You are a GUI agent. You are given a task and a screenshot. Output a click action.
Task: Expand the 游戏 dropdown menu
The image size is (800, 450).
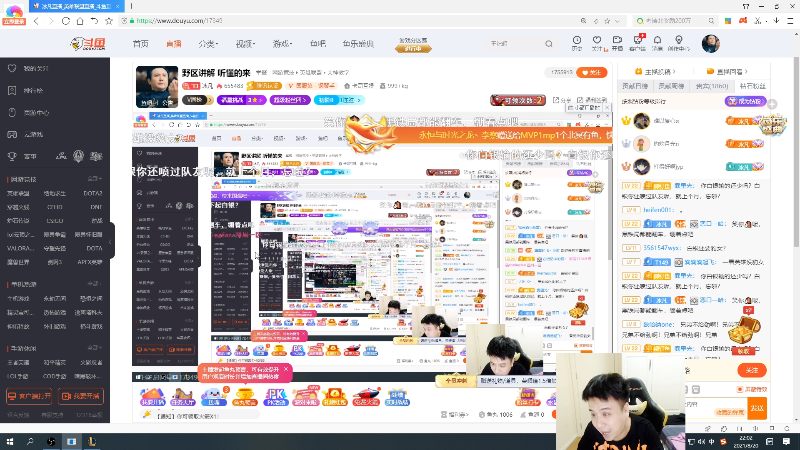point(282,44)
